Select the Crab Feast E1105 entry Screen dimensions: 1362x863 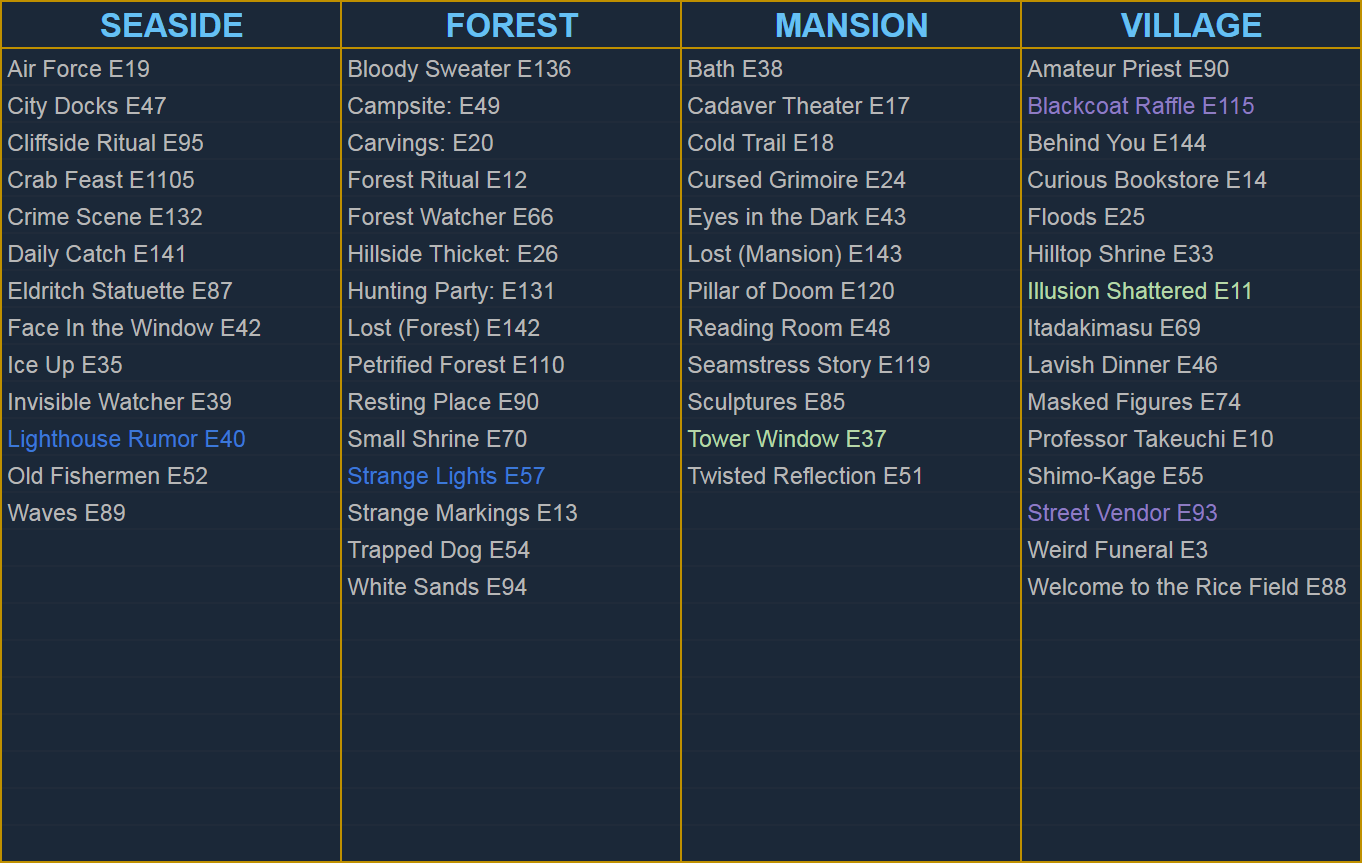pos(101,180)
